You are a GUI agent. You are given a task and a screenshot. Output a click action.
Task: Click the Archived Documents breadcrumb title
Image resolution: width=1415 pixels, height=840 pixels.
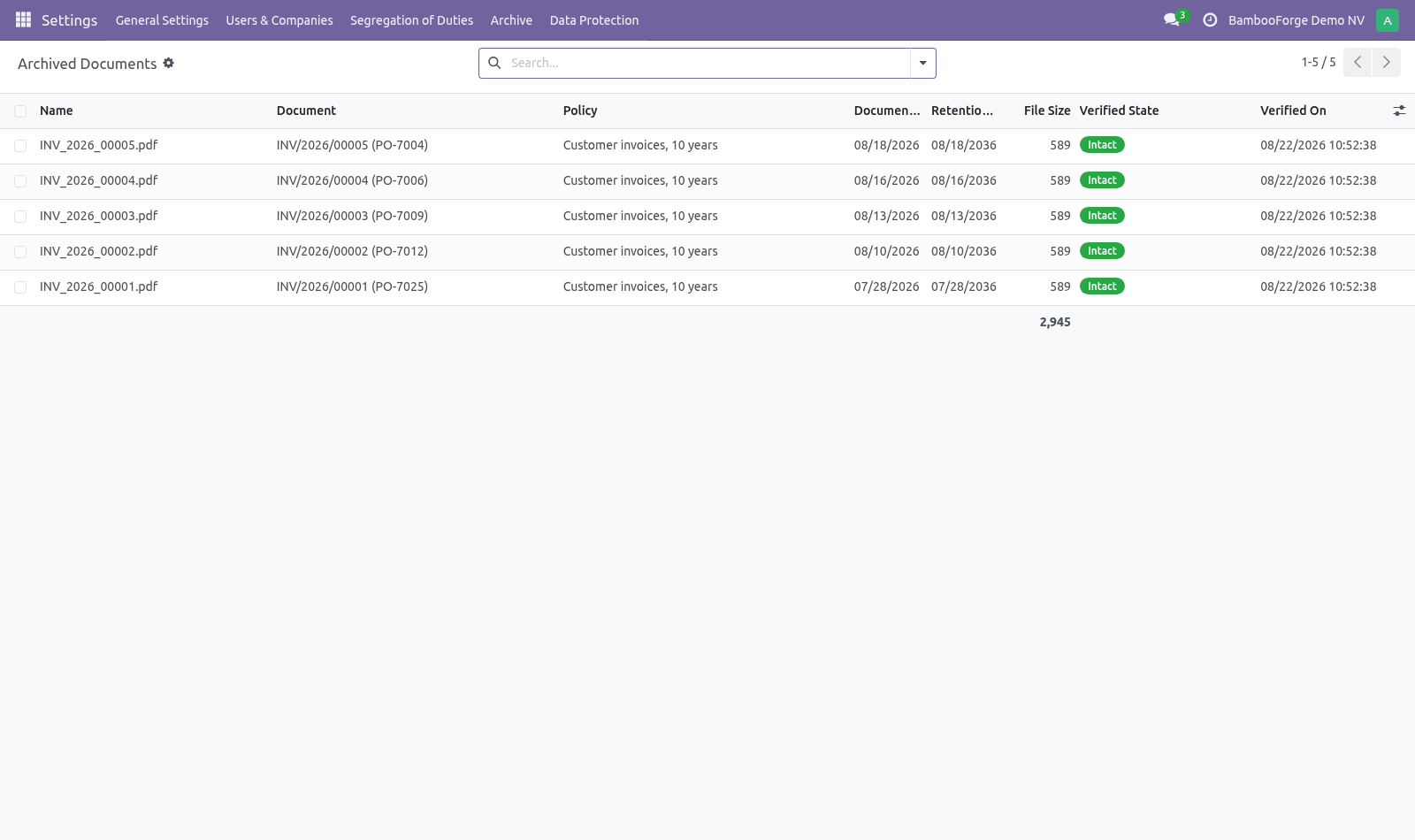point(87,64)
